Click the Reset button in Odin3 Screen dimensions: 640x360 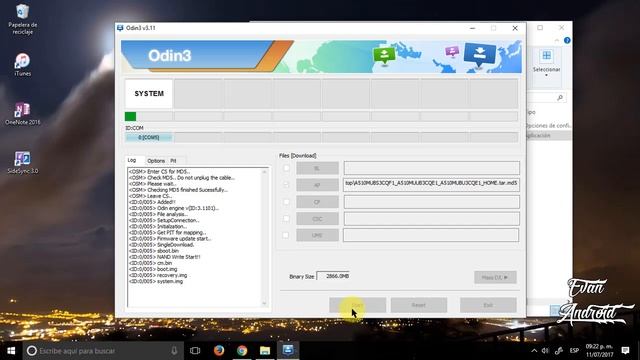pyautogui.click(x=419, y=305)
